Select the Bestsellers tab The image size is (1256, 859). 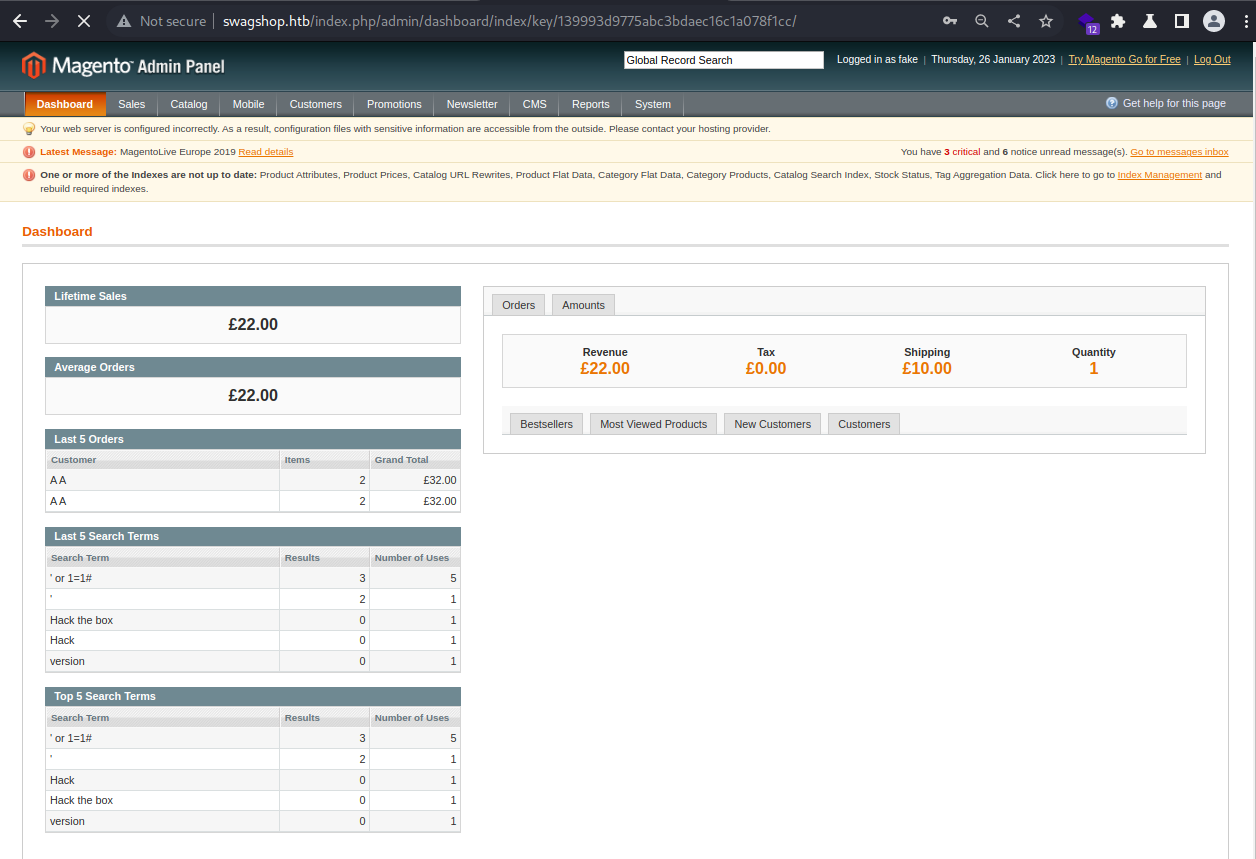tap(547, 424)
